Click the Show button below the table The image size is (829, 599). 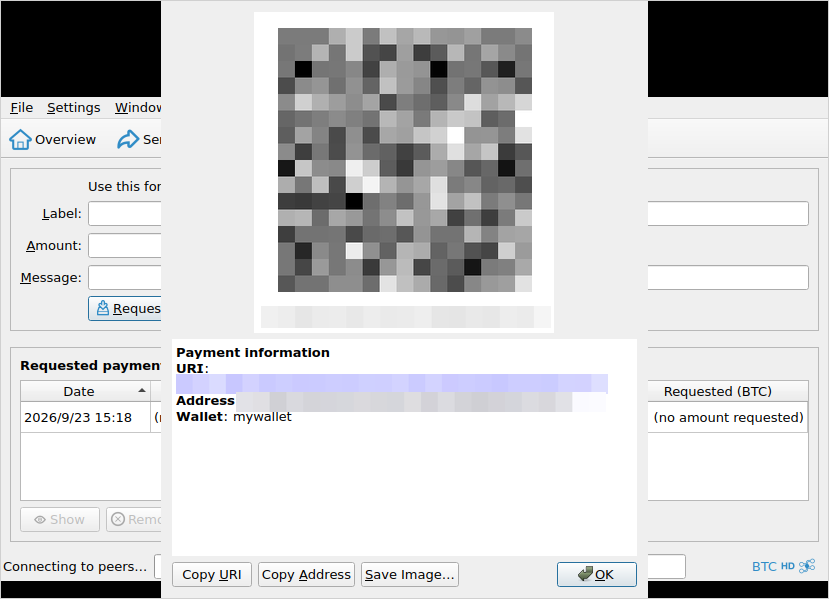[x=60, y=520]
